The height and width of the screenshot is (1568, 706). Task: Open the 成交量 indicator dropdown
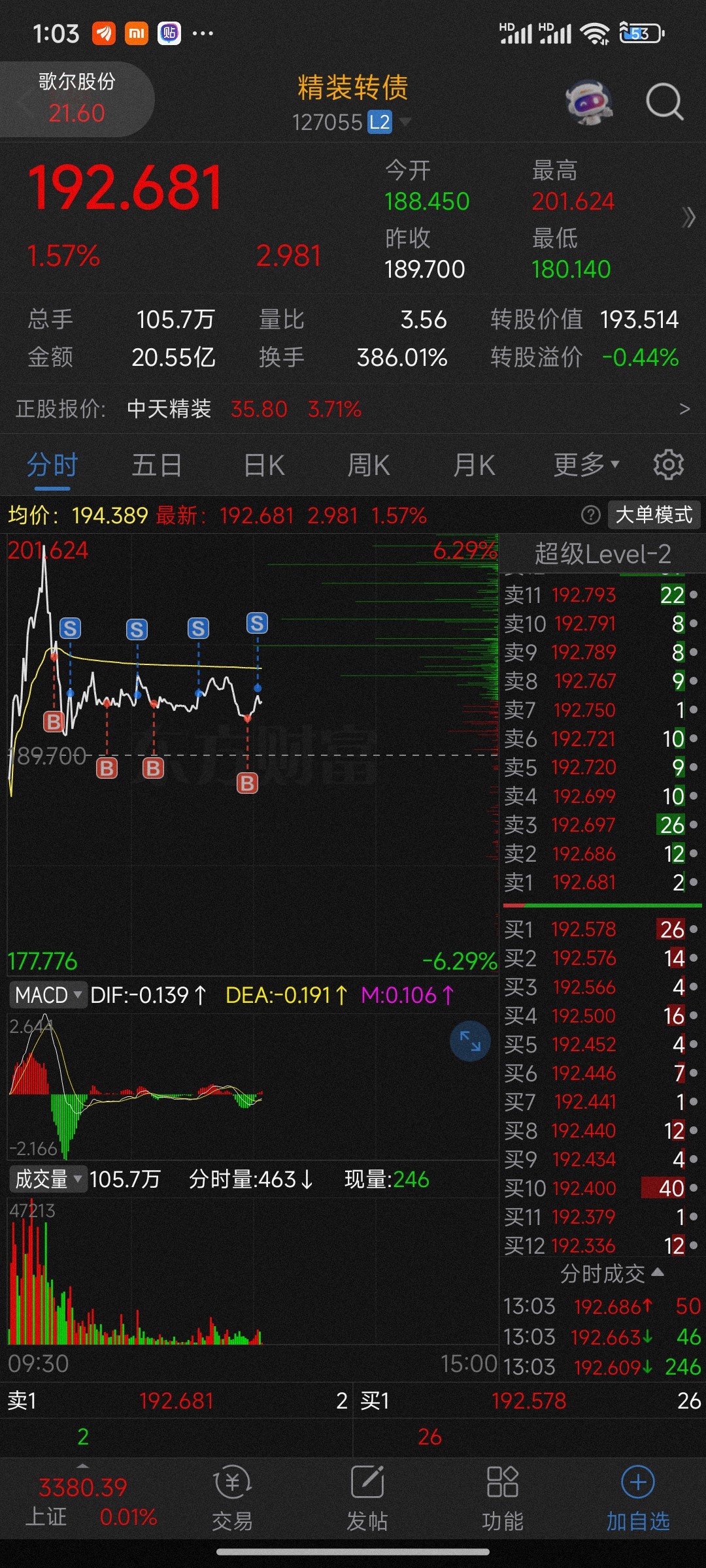(48, 1179)
